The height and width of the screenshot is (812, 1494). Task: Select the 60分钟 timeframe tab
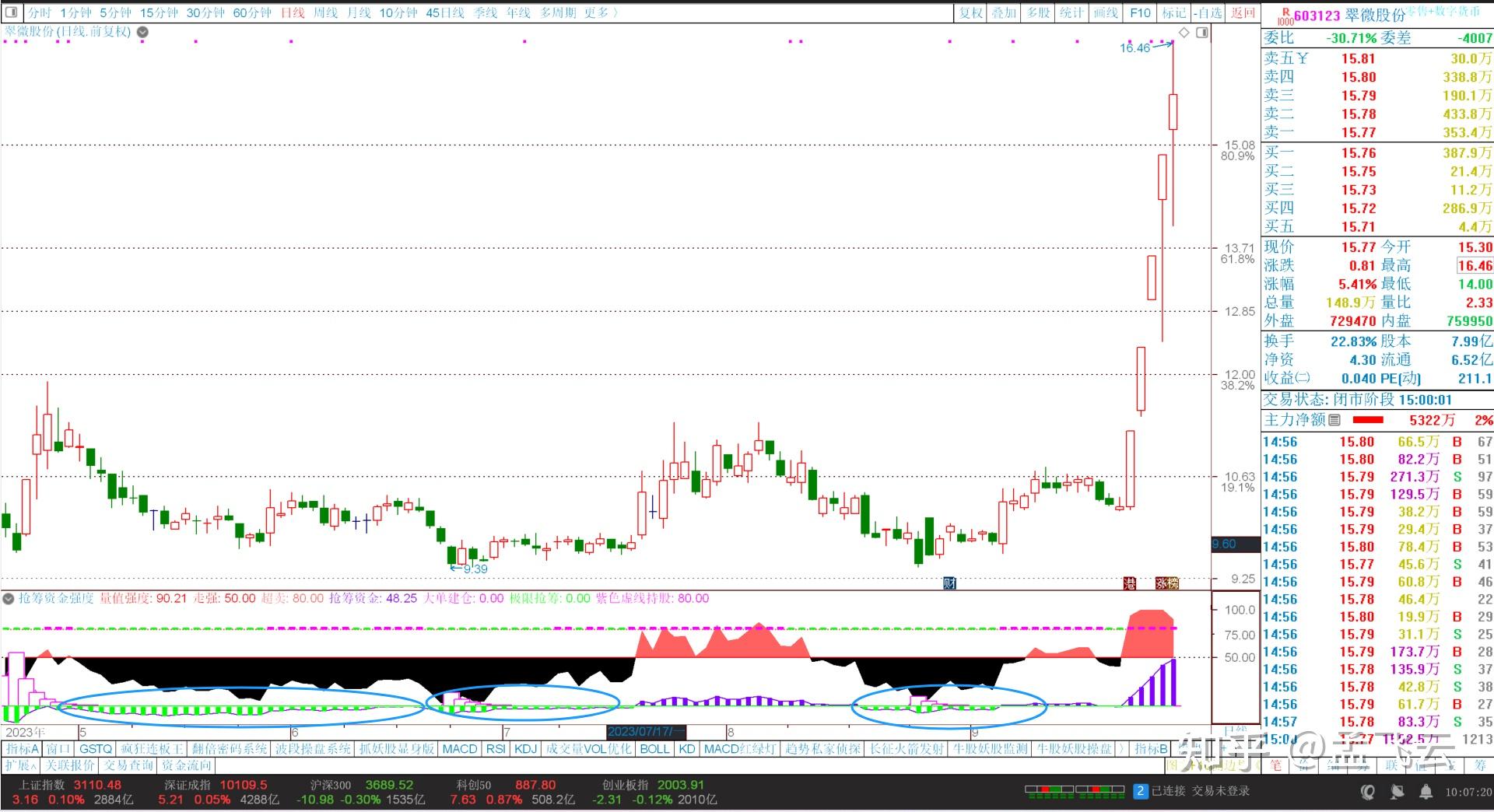[252, 12]
